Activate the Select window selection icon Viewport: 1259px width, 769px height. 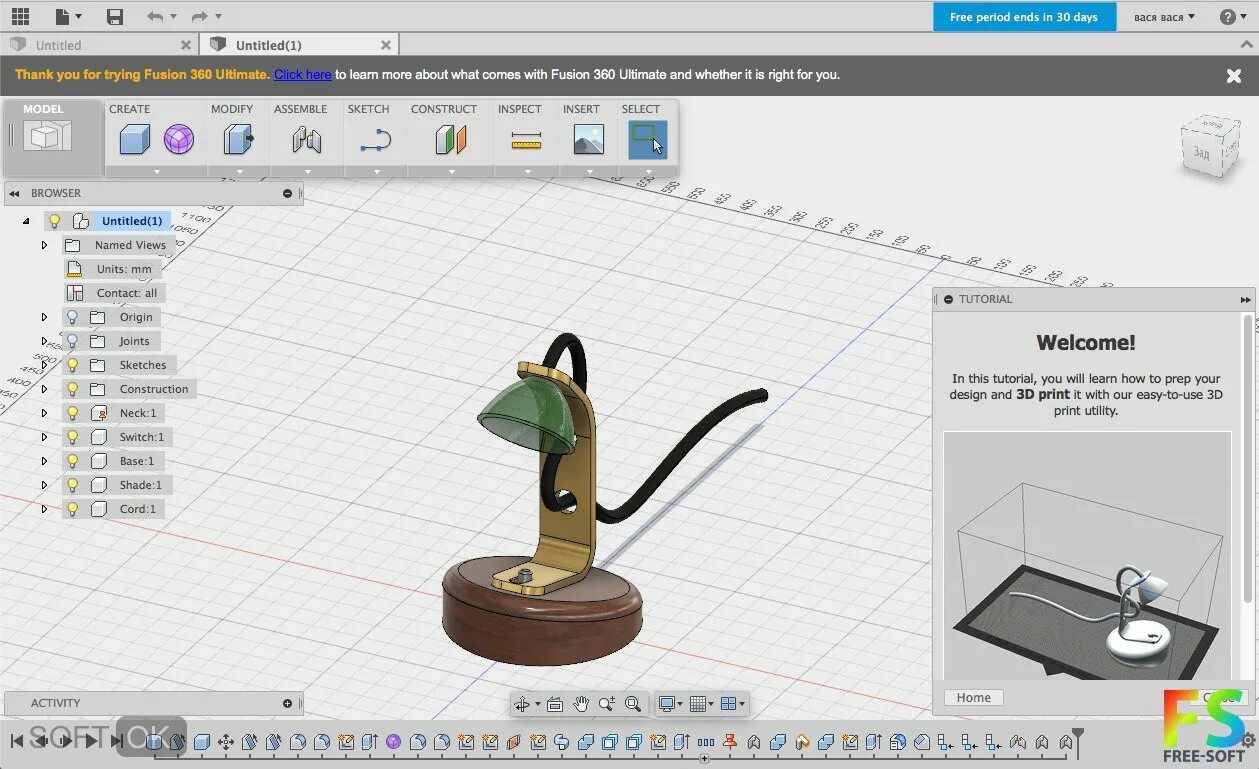point(647,139)
